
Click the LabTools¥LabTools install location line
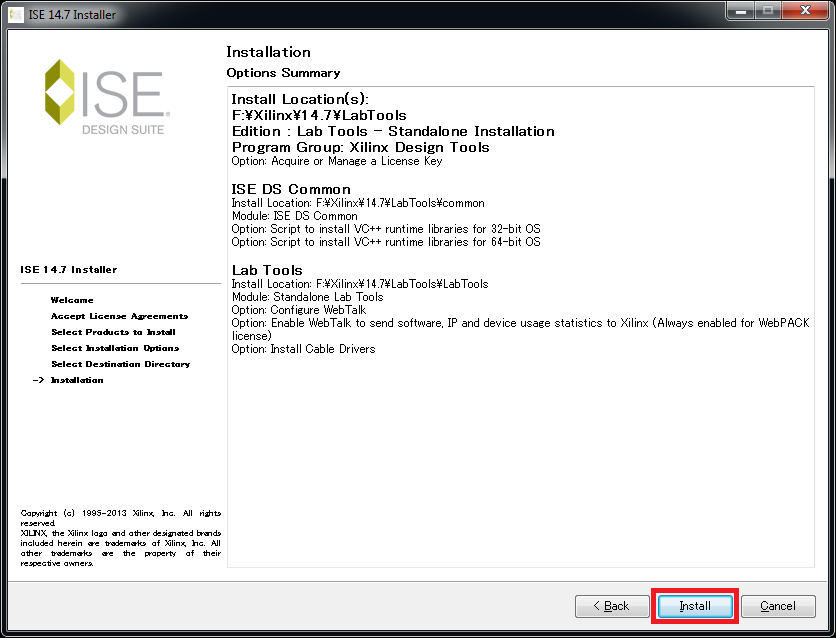pos(360,284)
